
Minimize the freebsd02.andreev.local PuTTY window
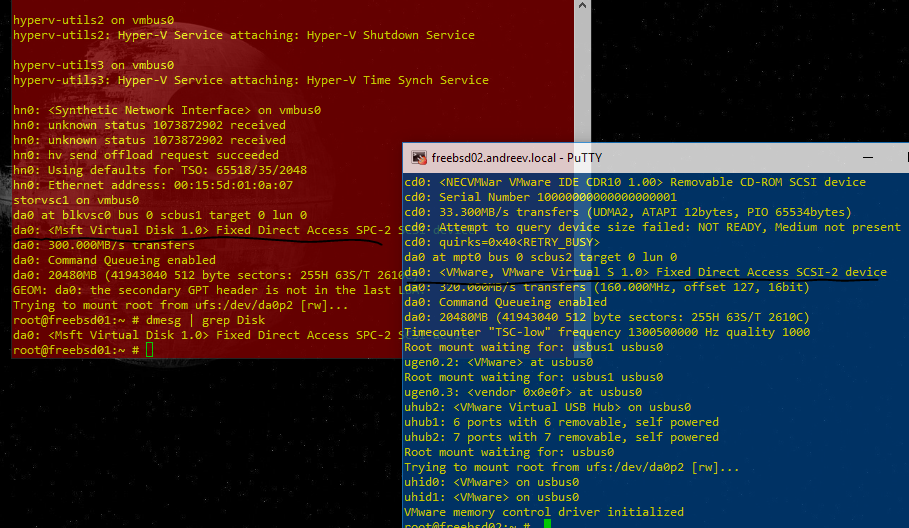pos(868,158)
